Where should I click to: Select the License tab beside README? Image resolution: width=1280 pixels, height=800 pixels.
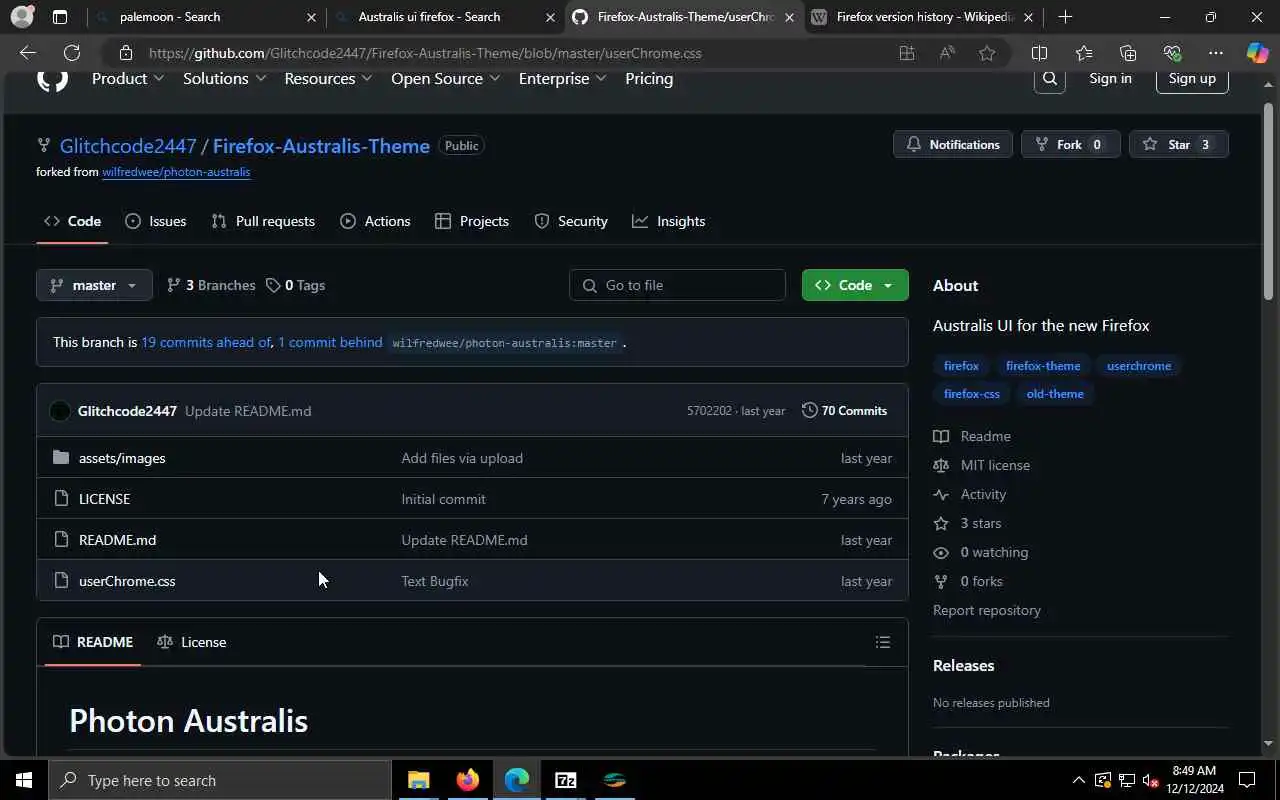click(x=192, y=642)
